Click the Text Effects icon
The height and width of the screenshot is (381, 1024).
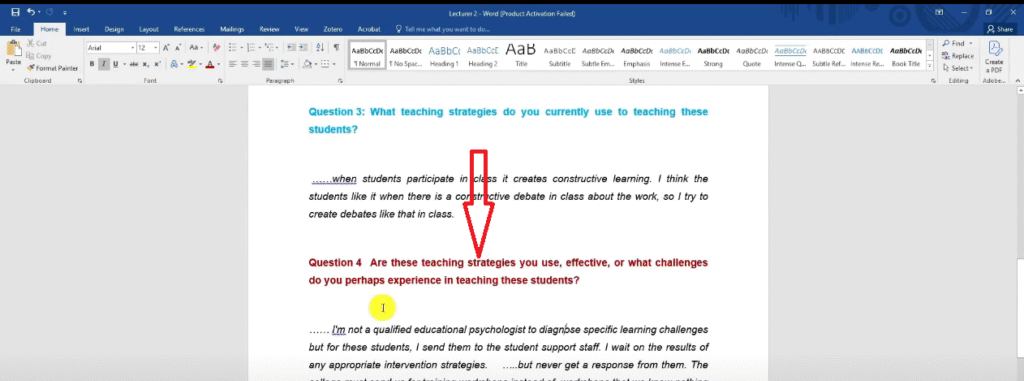coord(174,64)
